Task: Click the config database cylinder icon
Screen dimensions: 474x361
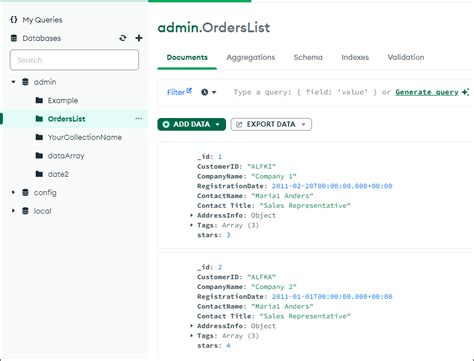Action: (x=25, y=192)
